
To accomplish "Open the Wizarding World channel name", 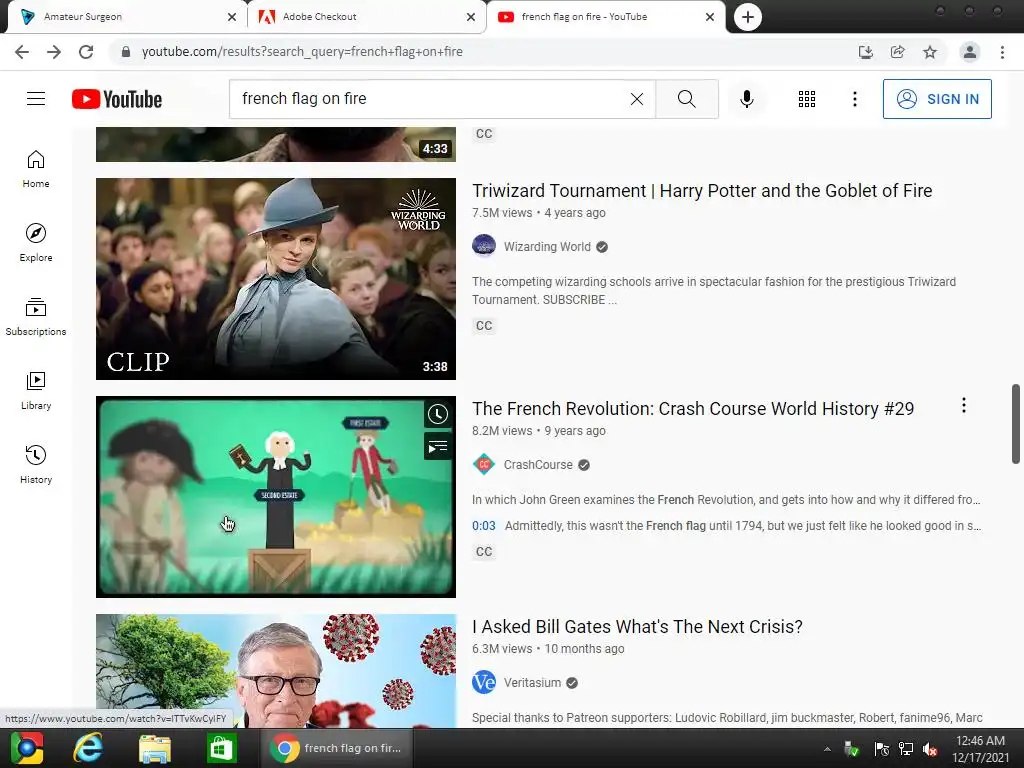I will click(x=547, y=247).
